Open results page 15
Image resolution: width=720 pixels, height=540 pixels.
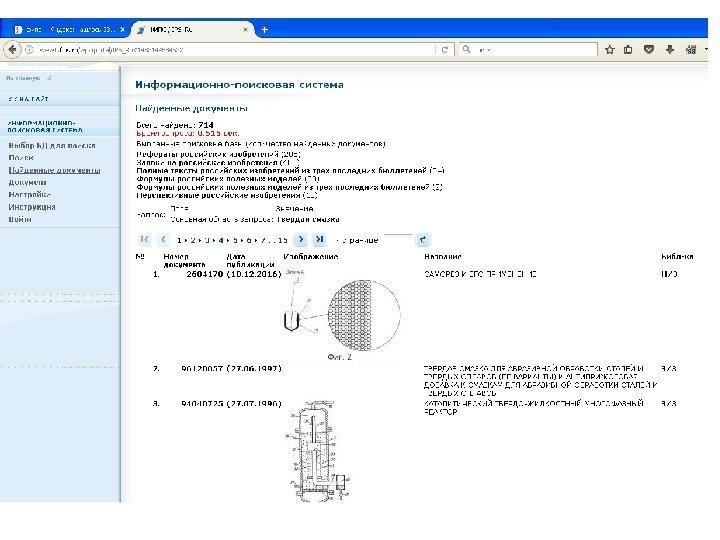(x=283, y=240)
